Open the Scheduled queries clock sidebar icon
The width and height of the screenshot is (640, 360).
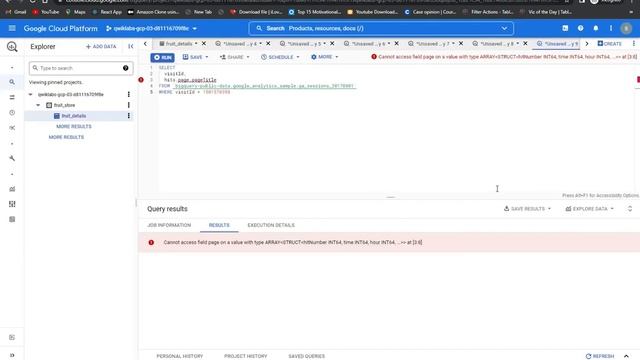12,113
